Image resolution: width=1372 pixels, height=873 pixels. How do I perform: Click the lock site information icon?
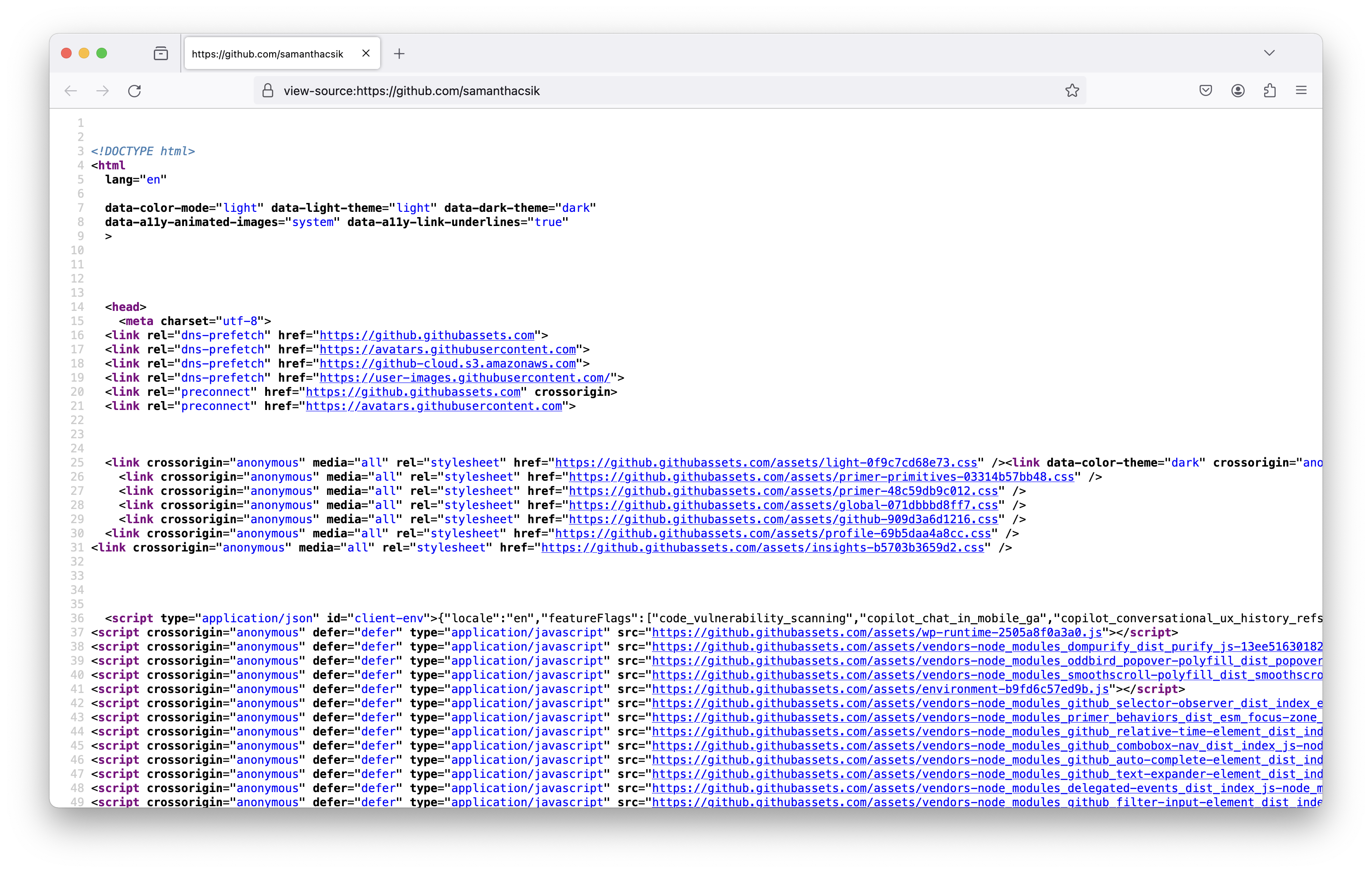(x=268, y=91)
